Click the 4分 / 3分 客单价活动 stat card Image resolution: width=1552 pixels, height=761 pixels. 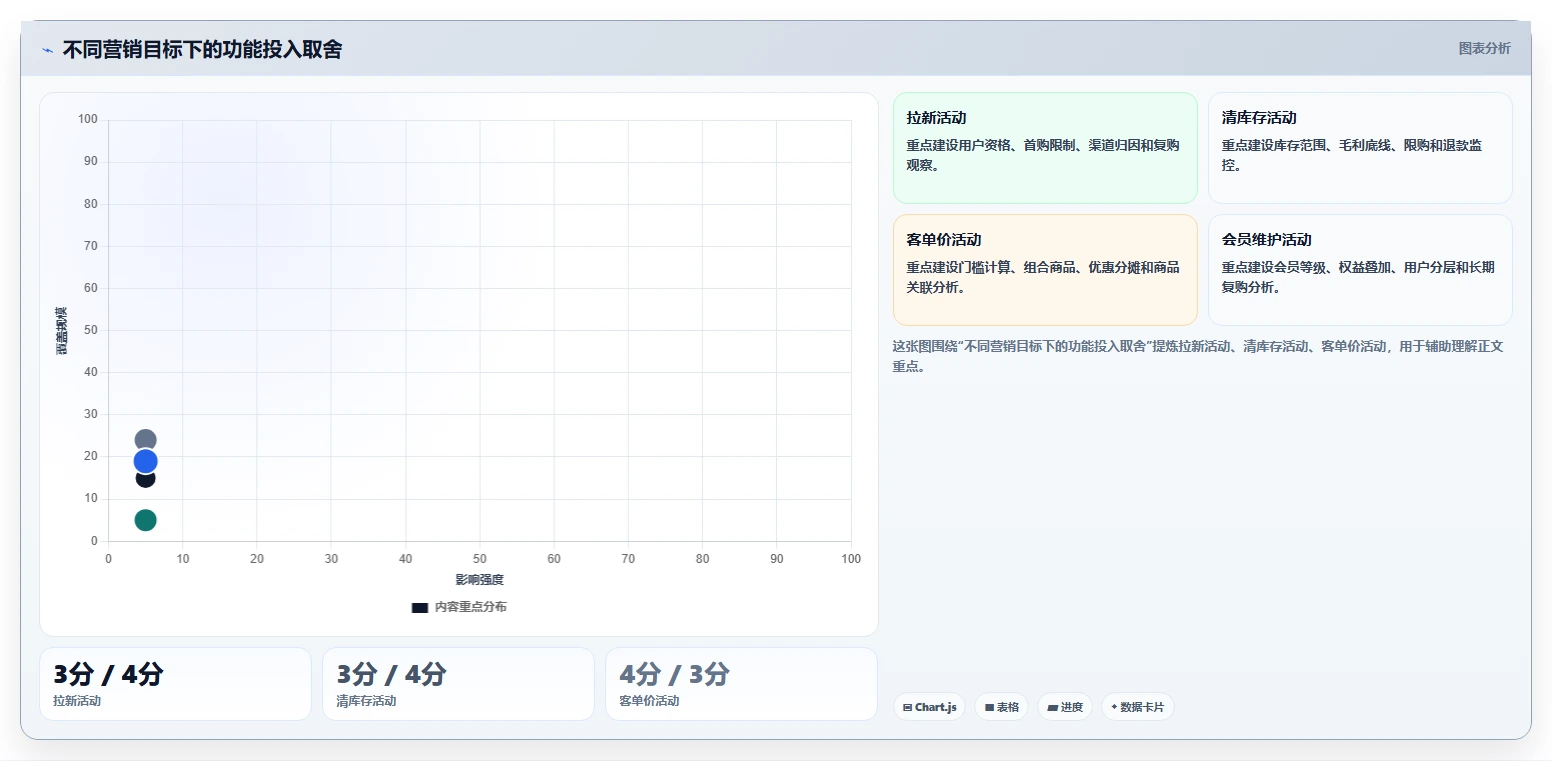coord(741,684)
